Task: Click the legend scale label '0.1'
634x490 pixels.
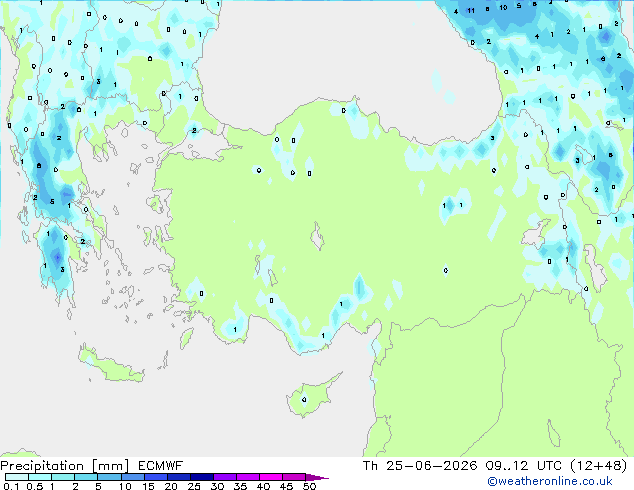Action: point(11,486)
